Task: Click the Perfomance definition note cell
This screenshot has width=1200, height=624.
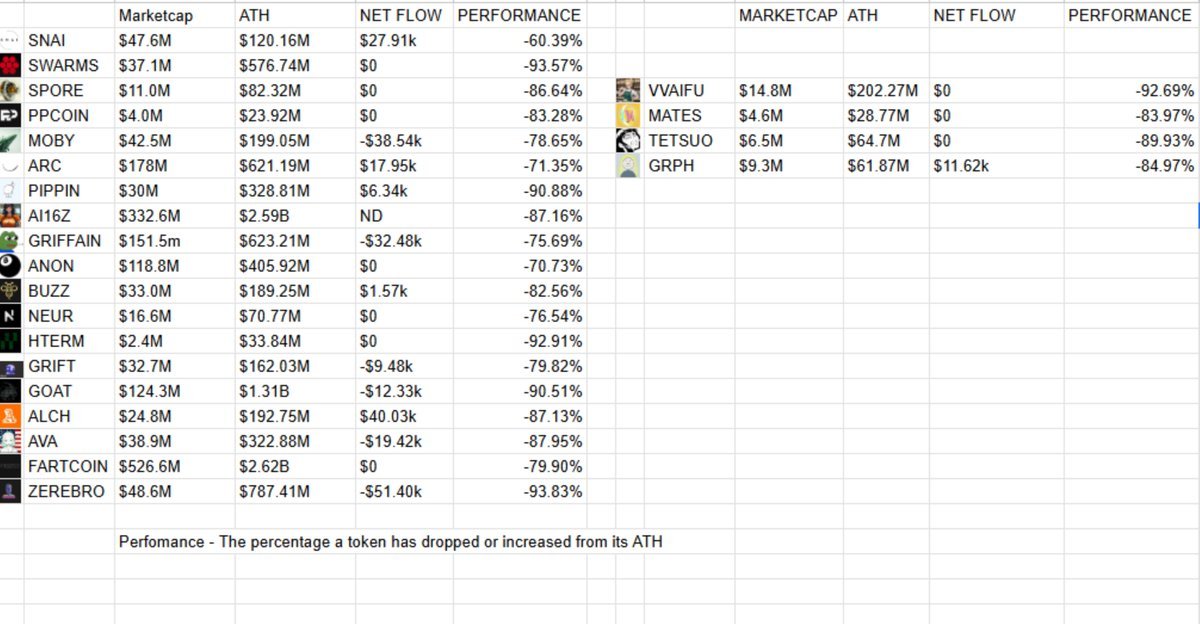Action: [x=390, y=542]
